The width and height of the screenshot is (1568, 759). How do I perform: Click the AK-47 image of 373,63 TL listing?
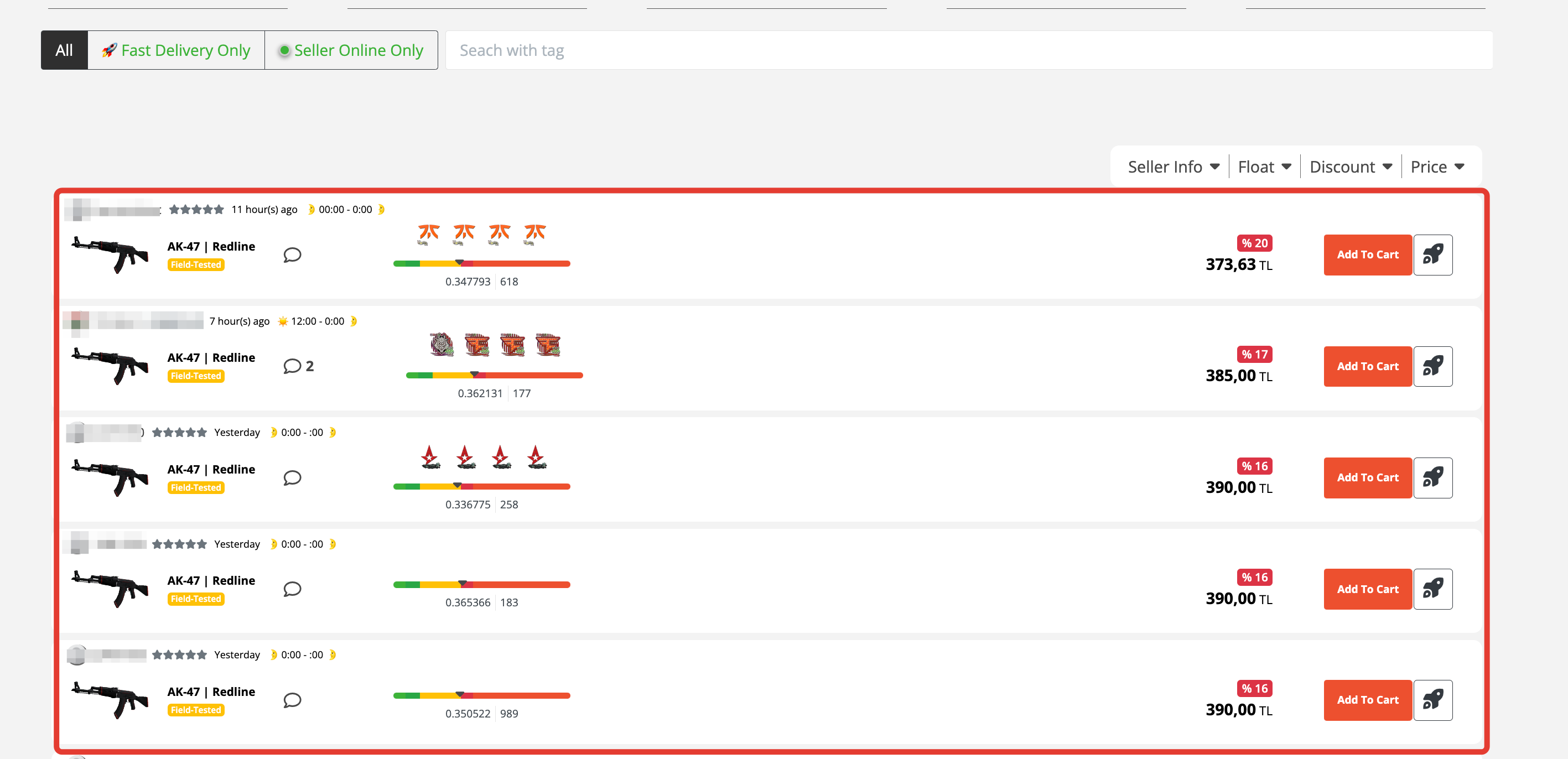click(x=110, y=254)
